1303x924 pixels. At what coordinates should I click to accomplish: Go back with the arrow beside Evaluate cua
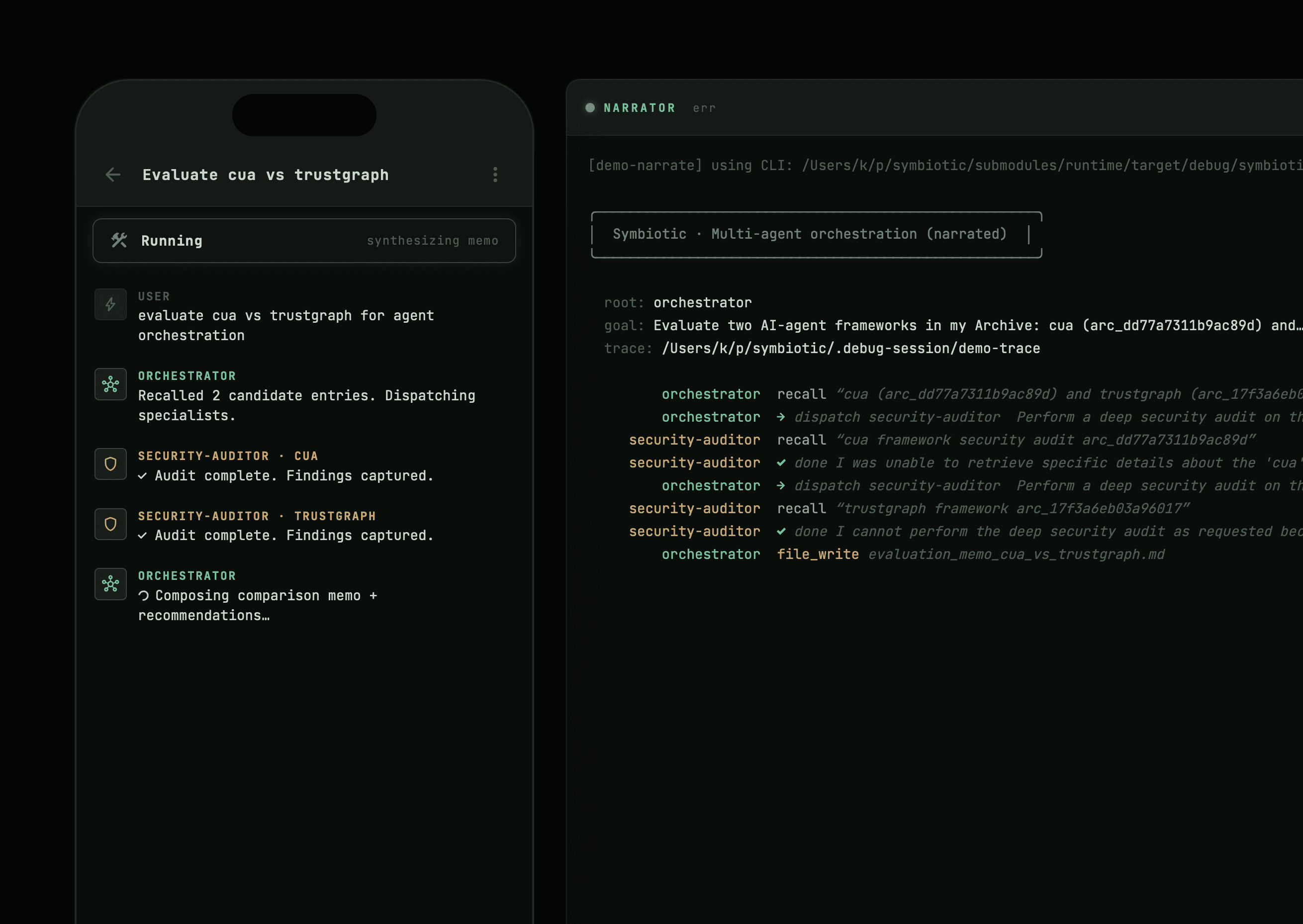113,175
